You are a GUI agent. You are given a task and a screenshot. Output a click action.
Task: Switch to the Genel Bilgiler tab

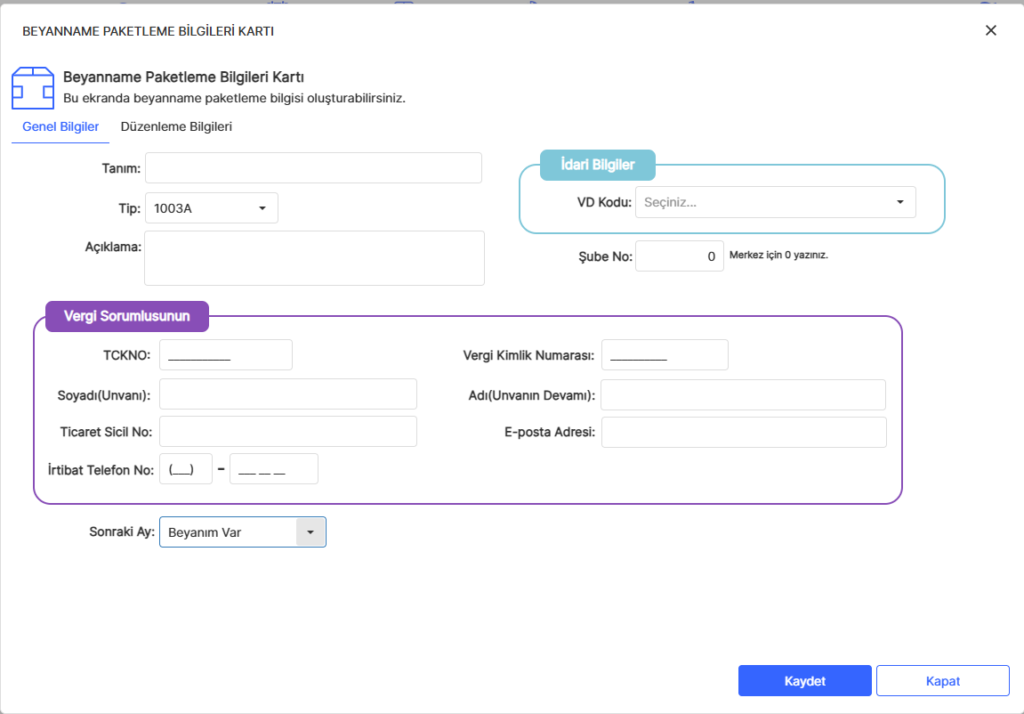[60, 127]
